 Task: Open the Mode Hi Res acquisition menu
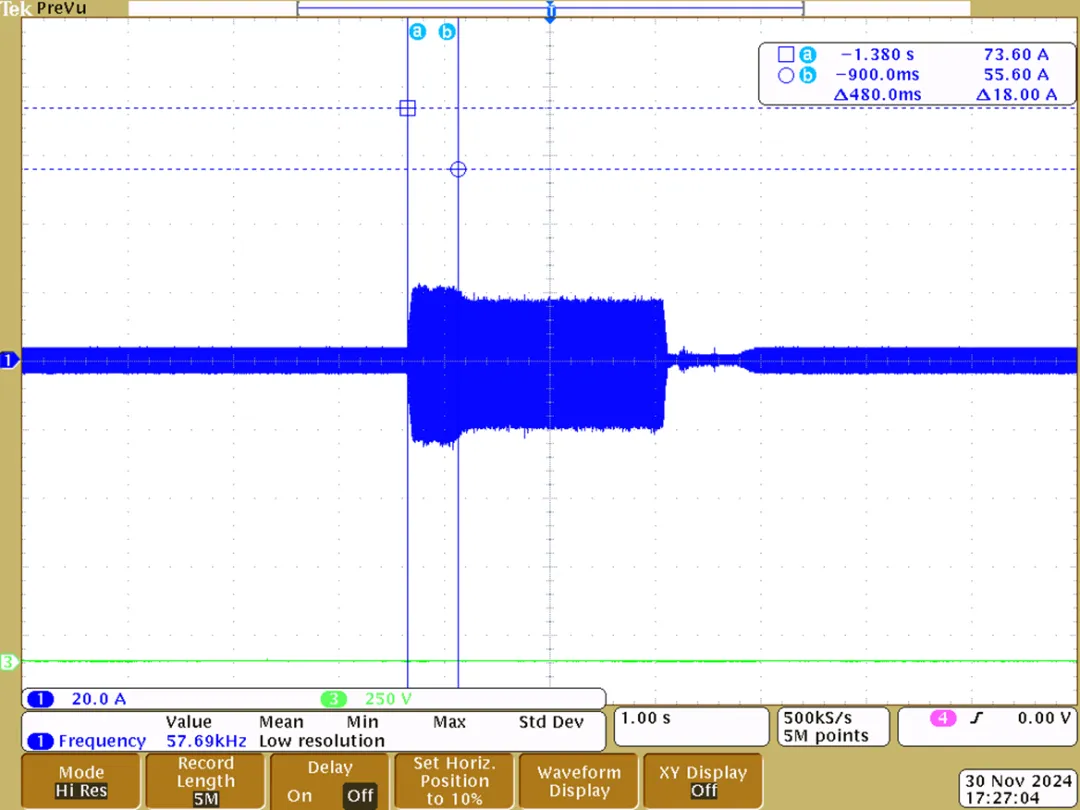[x=81, y=781]
